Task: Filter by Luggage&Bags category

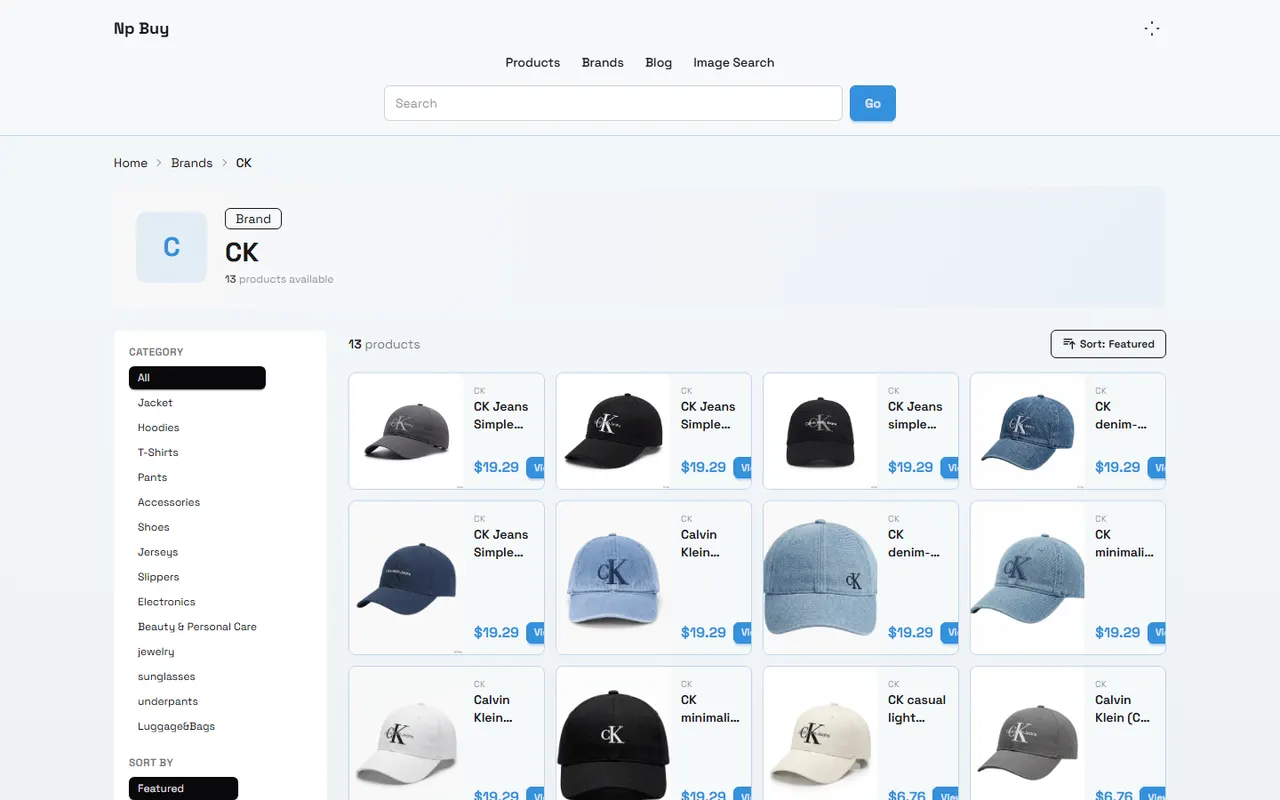Action: click(176, 727)
